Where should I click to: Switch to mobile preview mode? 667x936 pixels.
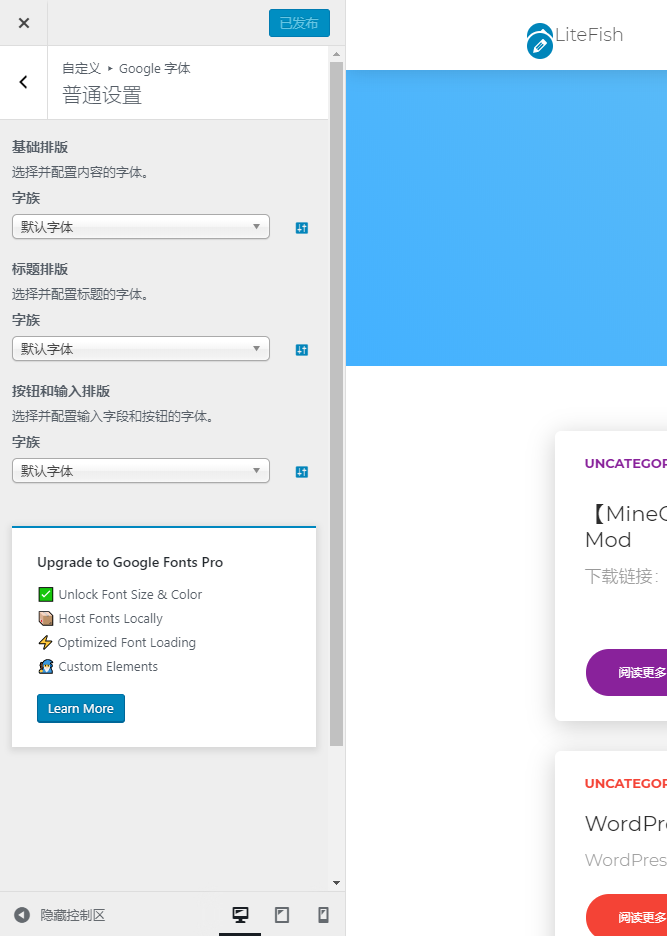[323, 915]
